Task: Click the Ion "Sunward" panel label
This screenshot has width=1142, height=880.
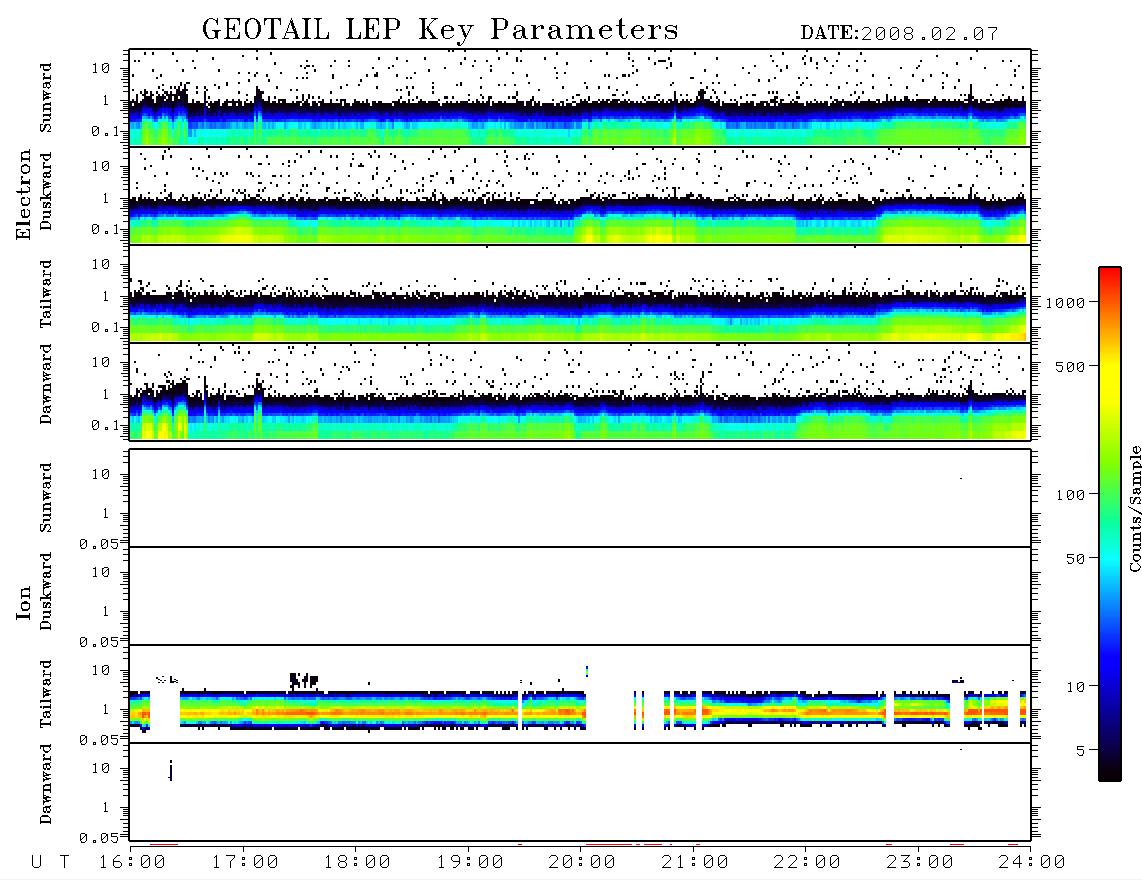Action: click(x=46, y=498)
